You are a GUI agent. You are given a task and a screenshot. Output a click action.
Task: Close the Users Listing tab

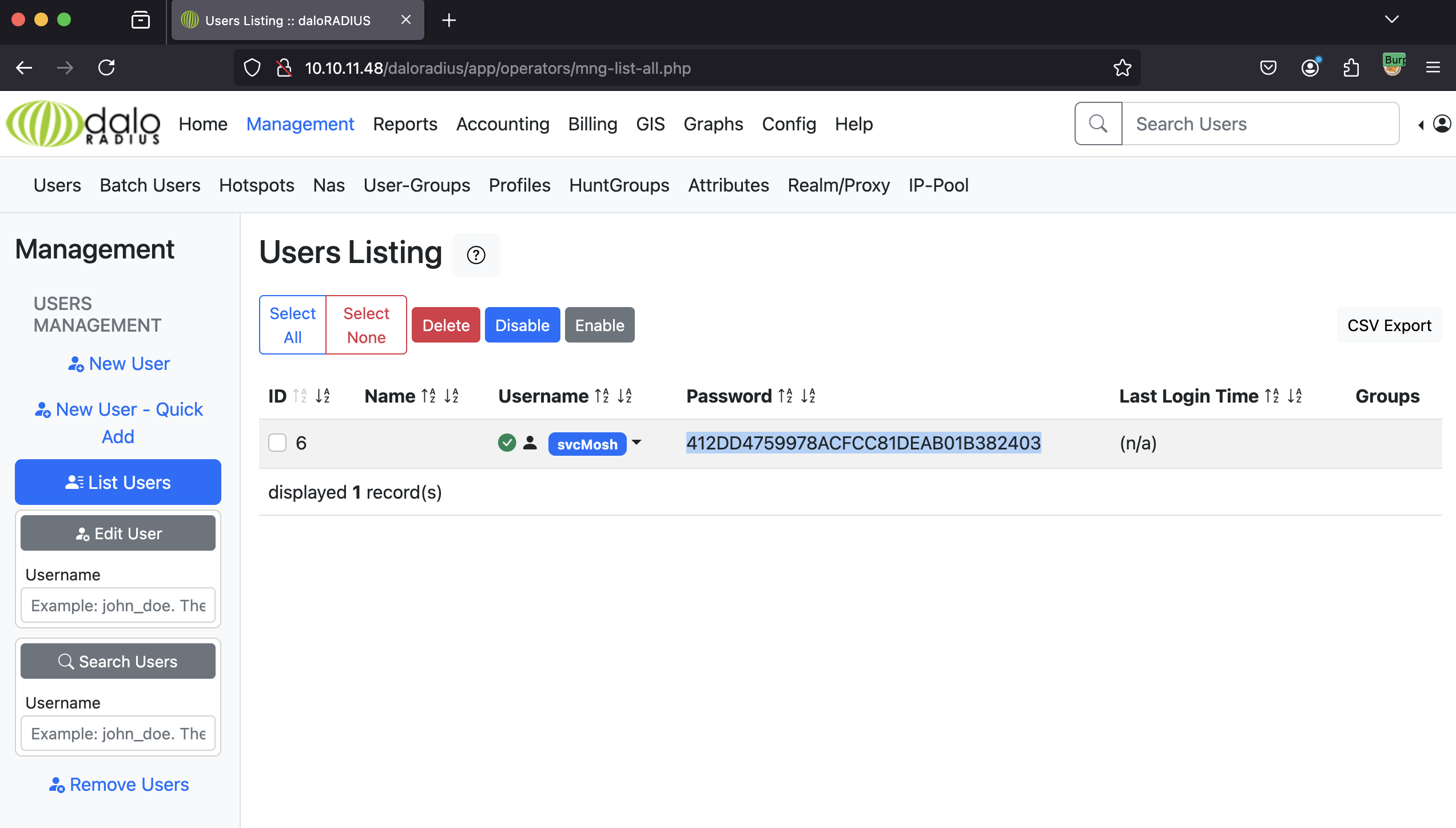point(406,20)
